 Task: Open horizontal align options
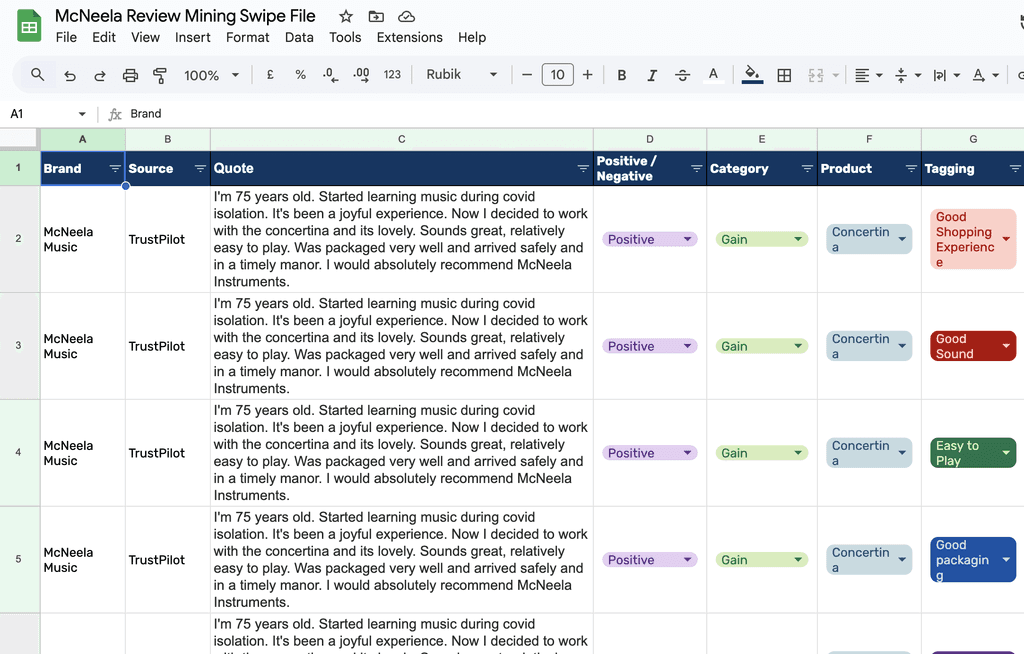click(868, 75)
